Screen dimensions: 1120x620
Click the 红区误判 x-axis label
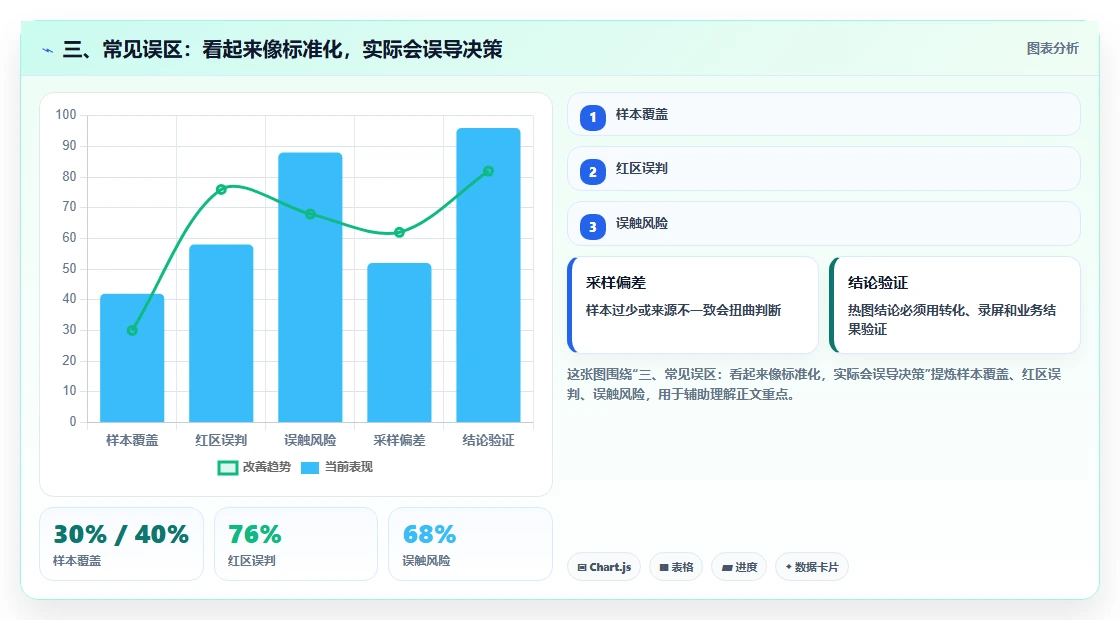click(221, 441)
